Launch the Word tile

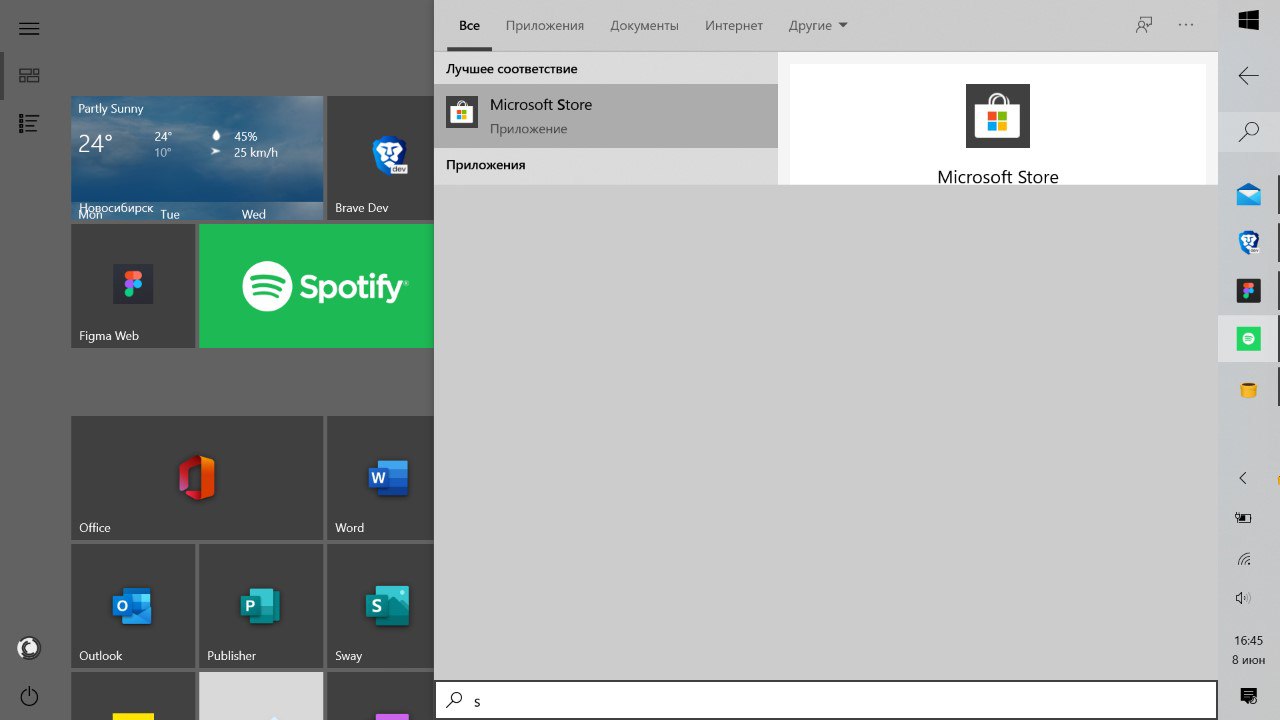(380, 478)
